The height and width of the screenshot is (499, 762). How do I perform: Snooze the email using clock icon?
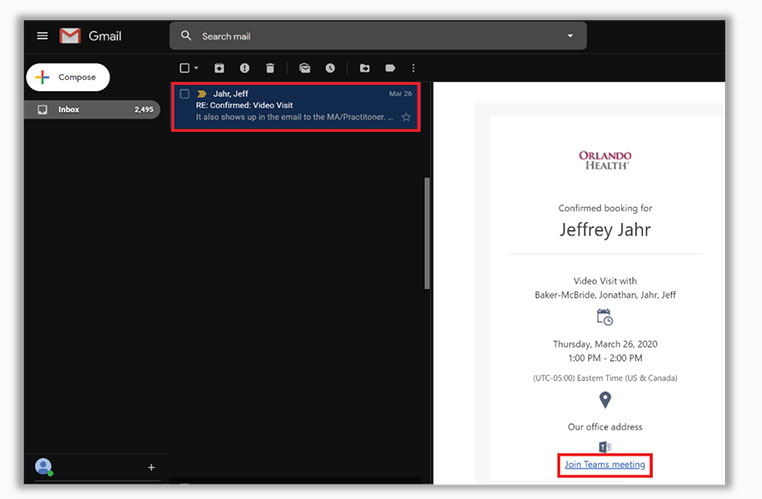pos(330,68)
